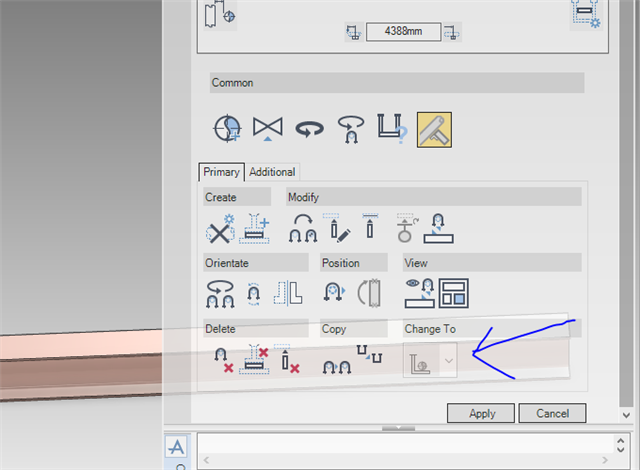Click the panel scrollbar down arrow
The width and height of the screenshot is (640, 470).
[x=627, y=415]
